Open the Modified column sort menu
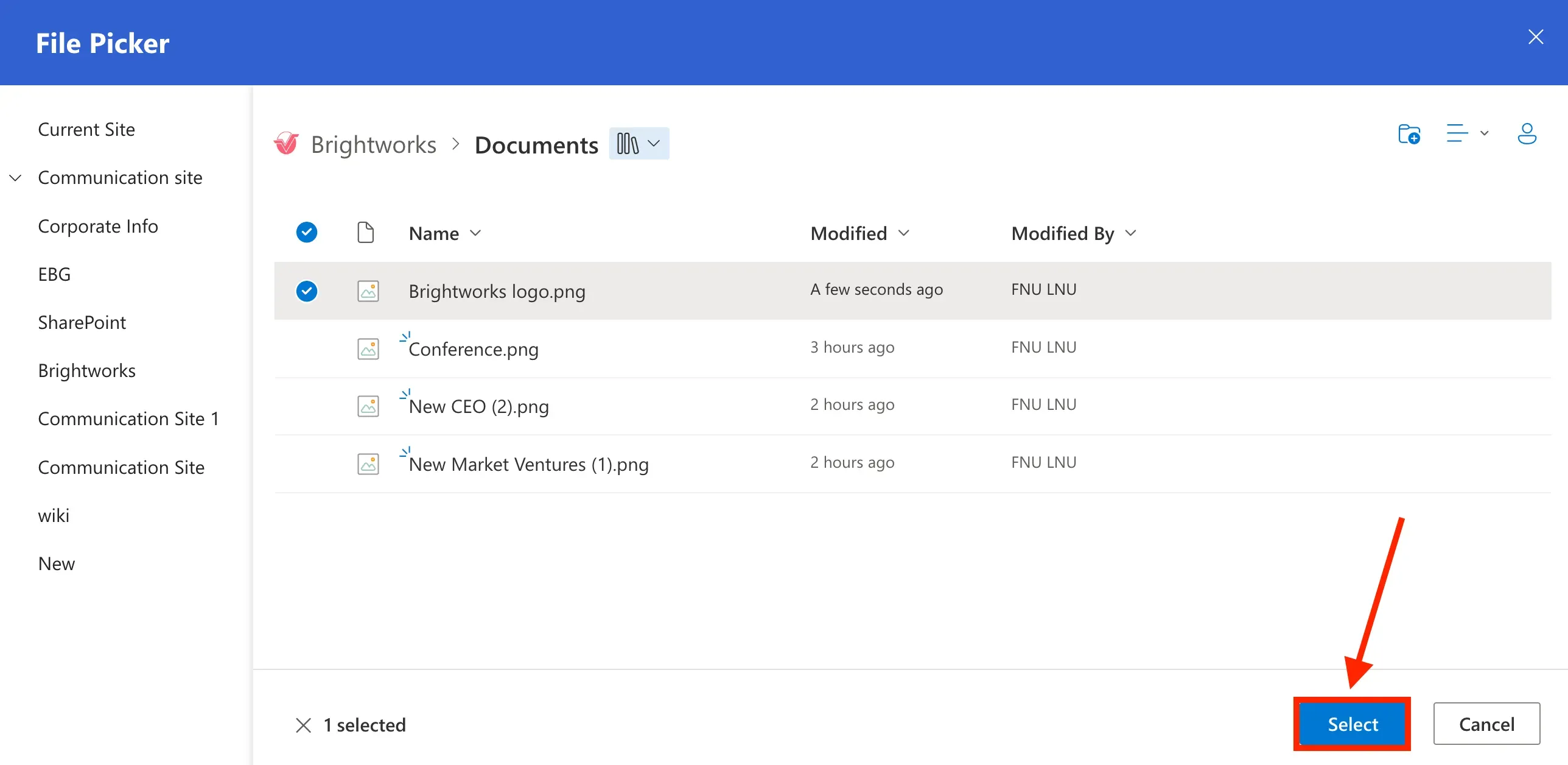This screenshot has height=765, width=1568. tap(860, 233)
